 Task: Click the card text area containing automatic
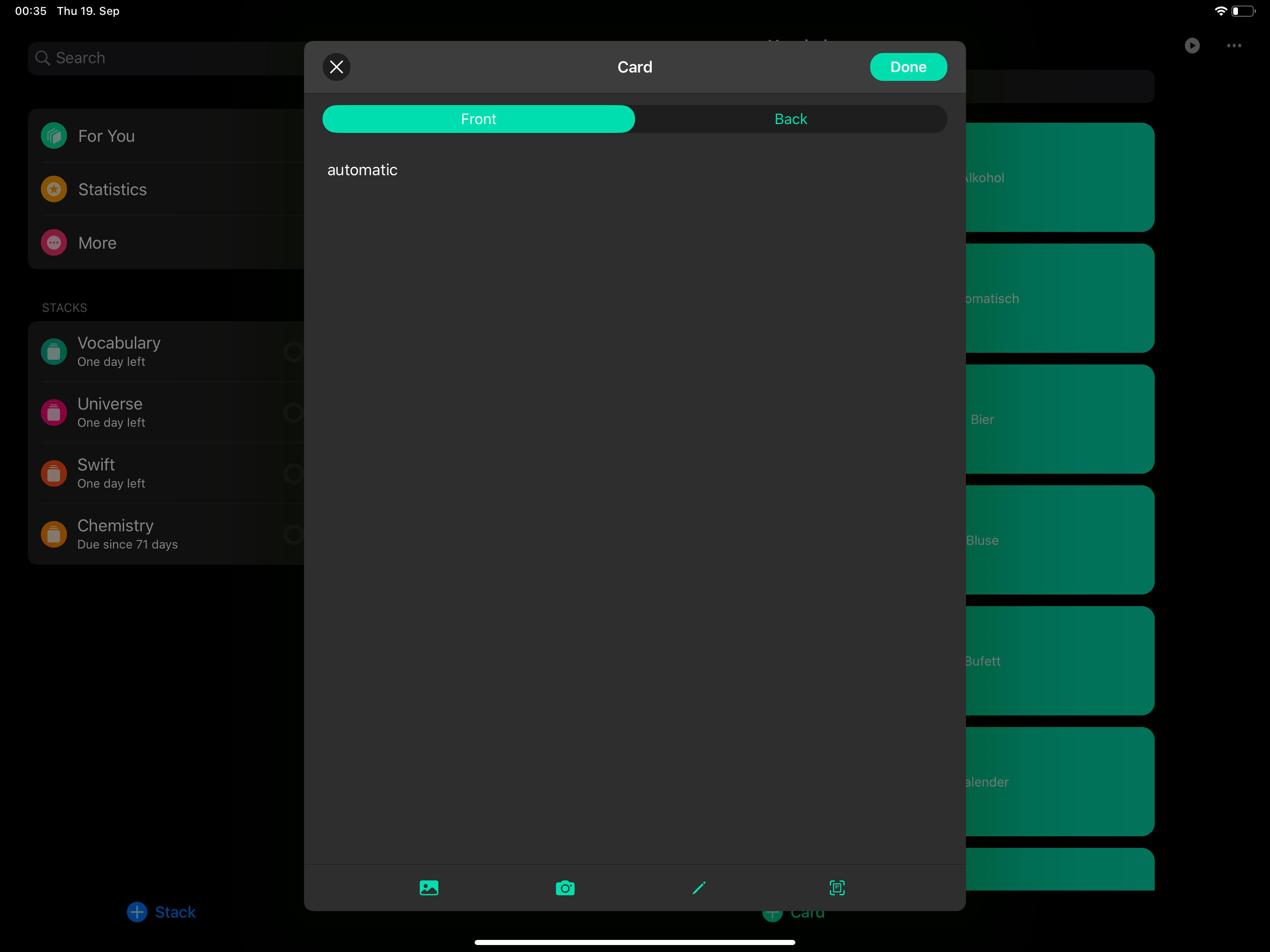pyautogui.click(x=362, y=170)
